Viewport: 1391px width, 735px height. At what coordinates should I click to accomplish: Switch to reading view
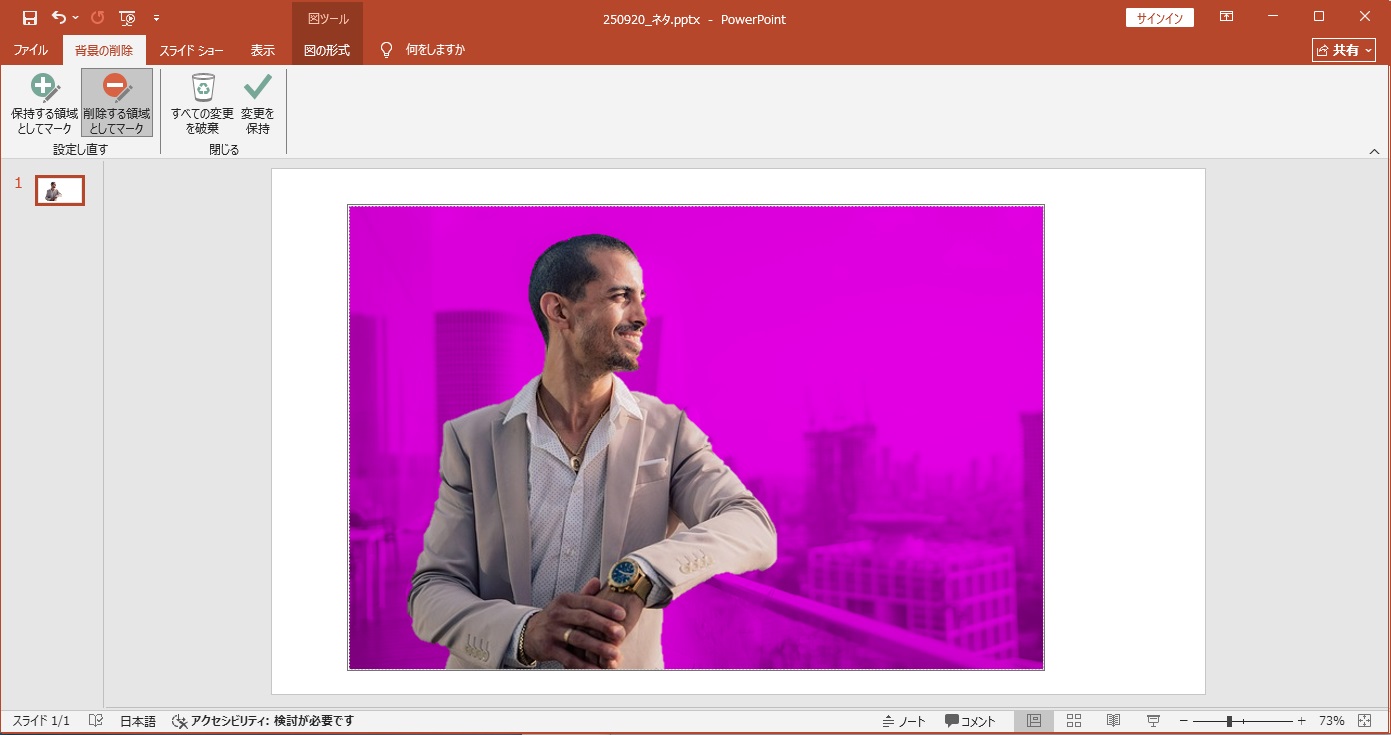(1113, 721)
